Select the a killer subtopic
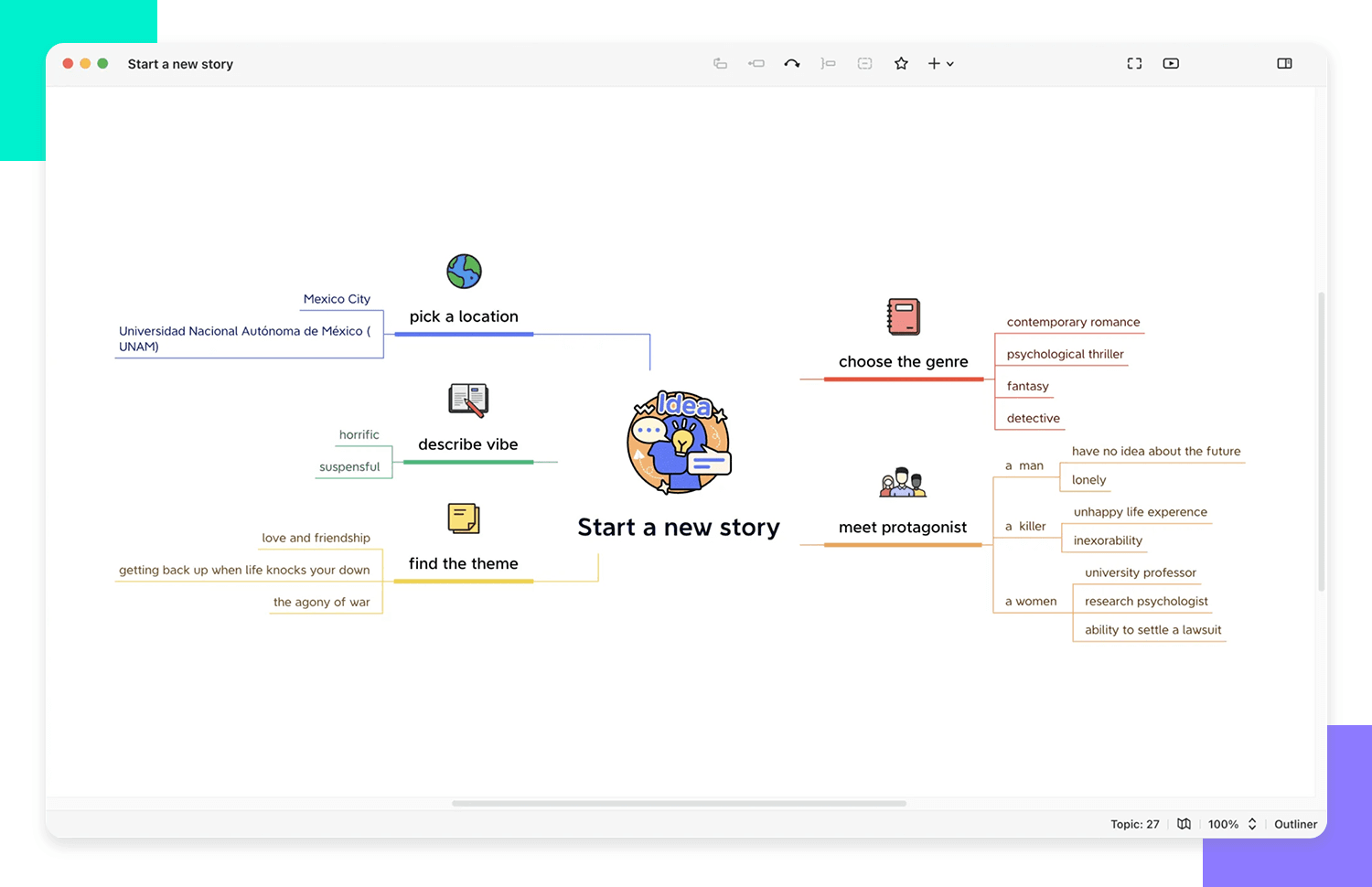Viewport: 1372px width, 887px height. point(1024,526)
